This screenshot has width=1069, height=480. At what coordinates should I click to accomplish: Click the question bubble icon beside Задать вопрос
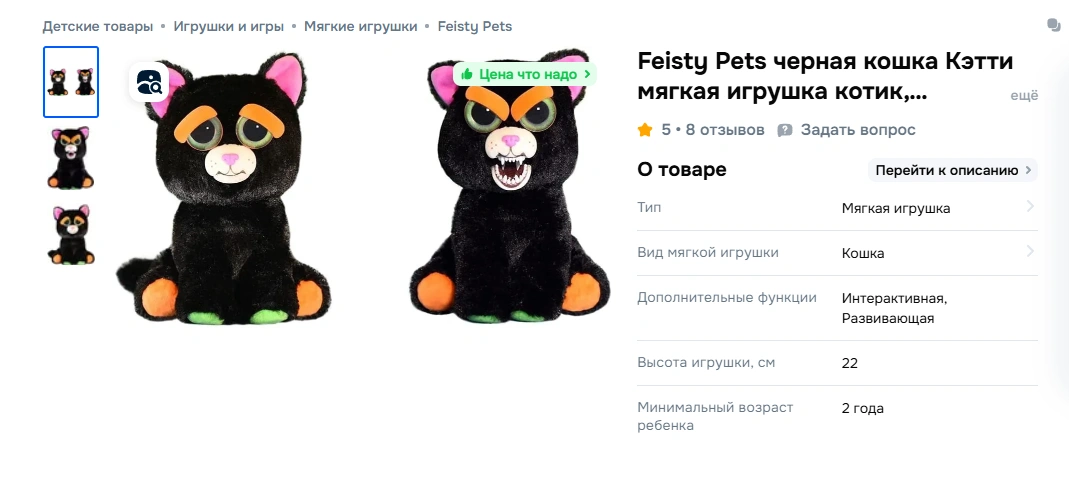coord(785,130)
